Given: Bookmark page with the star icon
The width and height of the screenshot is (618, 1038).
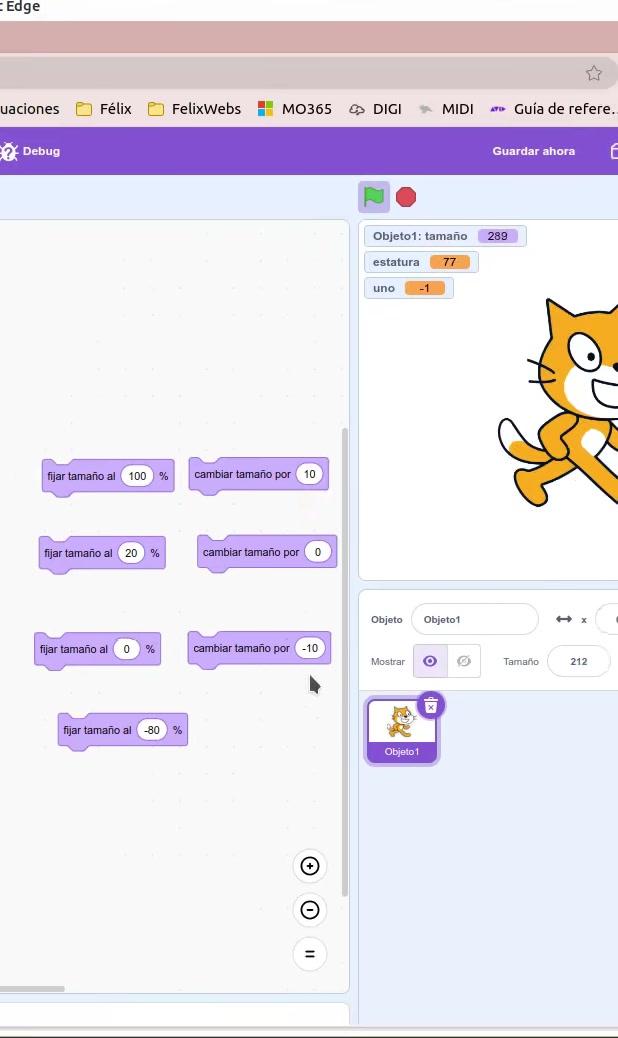Looking at the screenshot, I should (594, 73).
